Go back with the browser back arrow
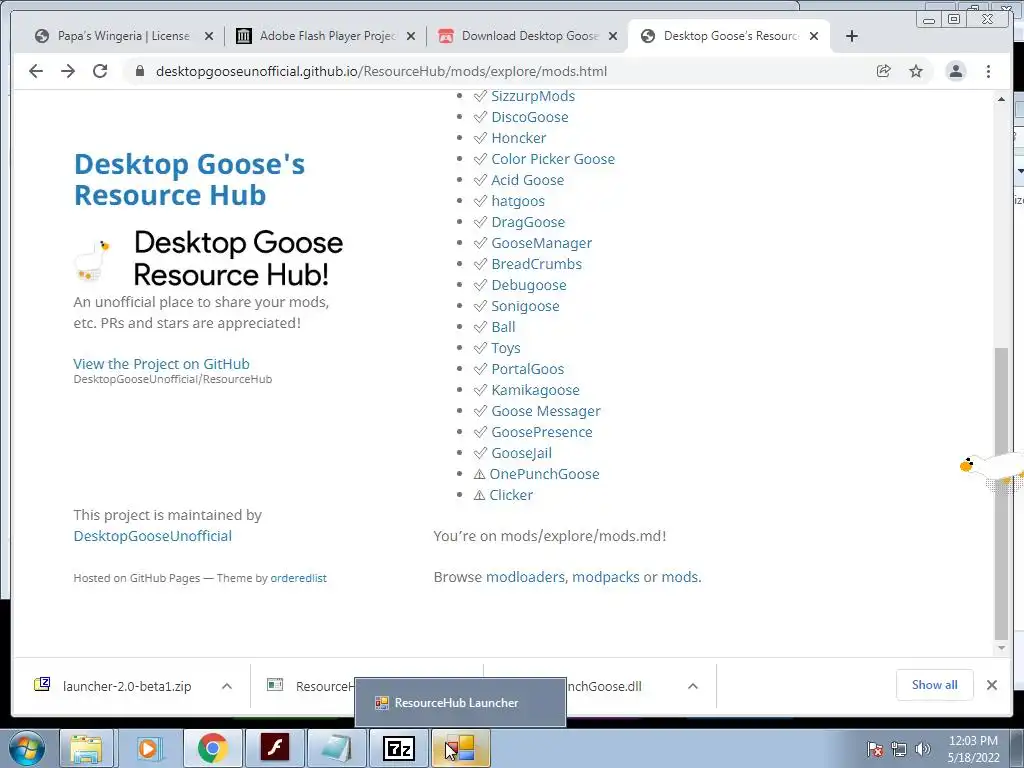 (x=36, y=71)
